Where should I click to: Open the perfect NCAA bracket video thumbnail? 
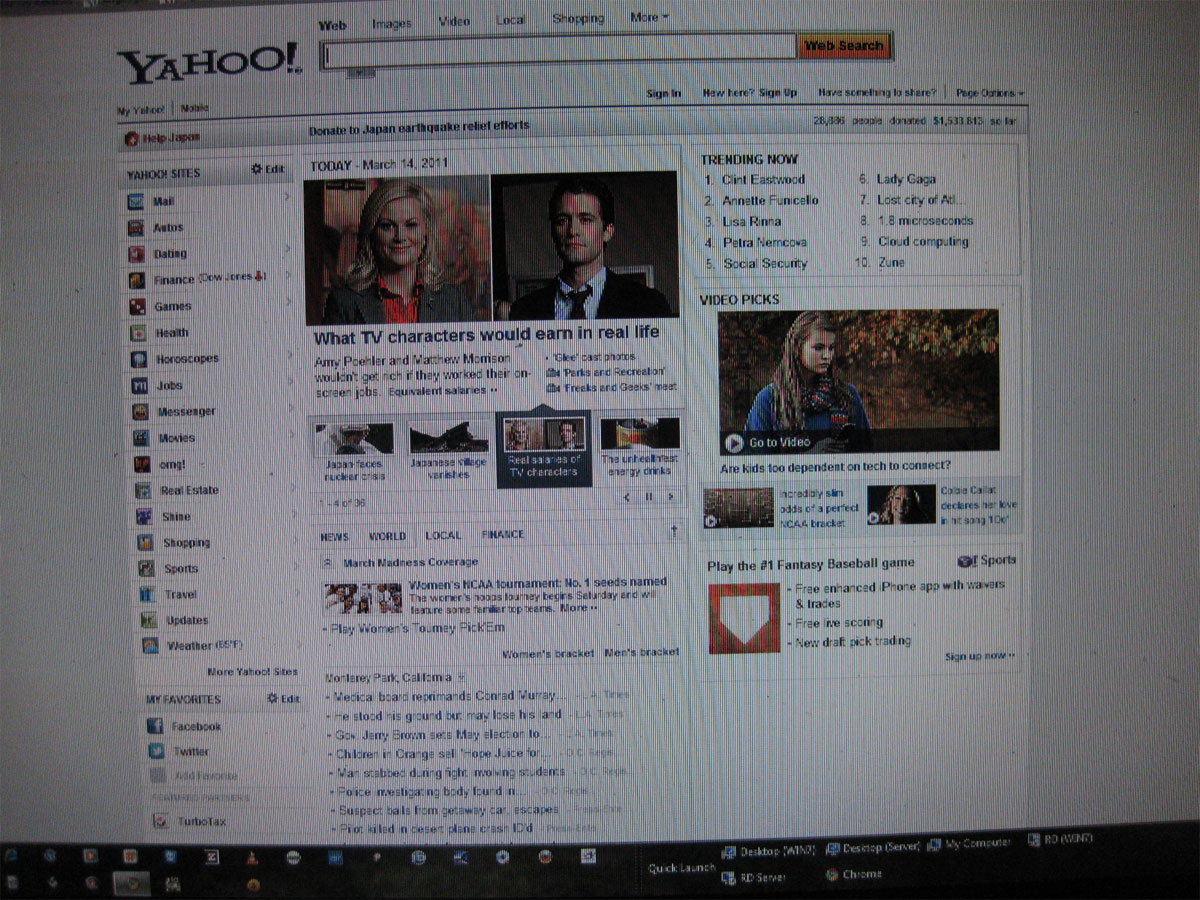pos(738,507)
